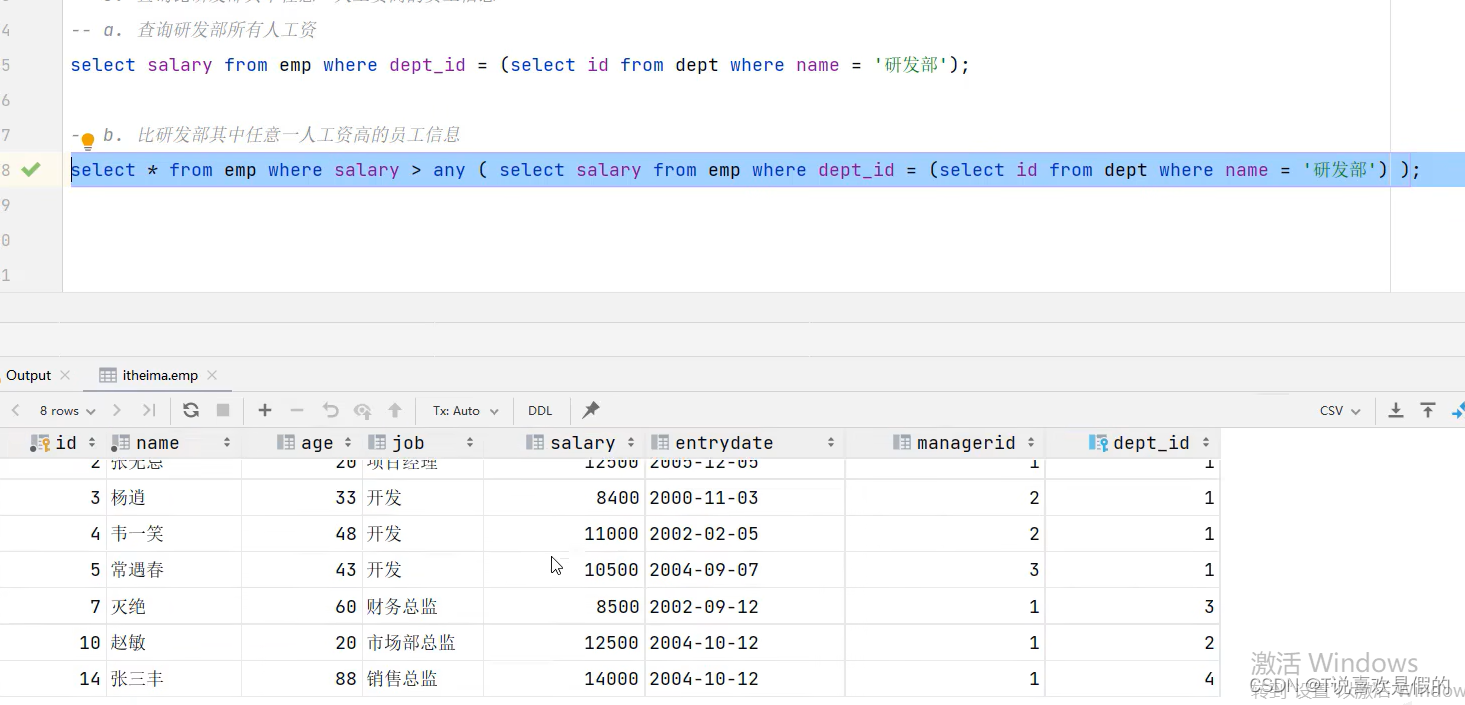Image resolution: width=1465 pixels, height=705 pixels.
Task: Pin the result tab
Action: coord(591,410)
